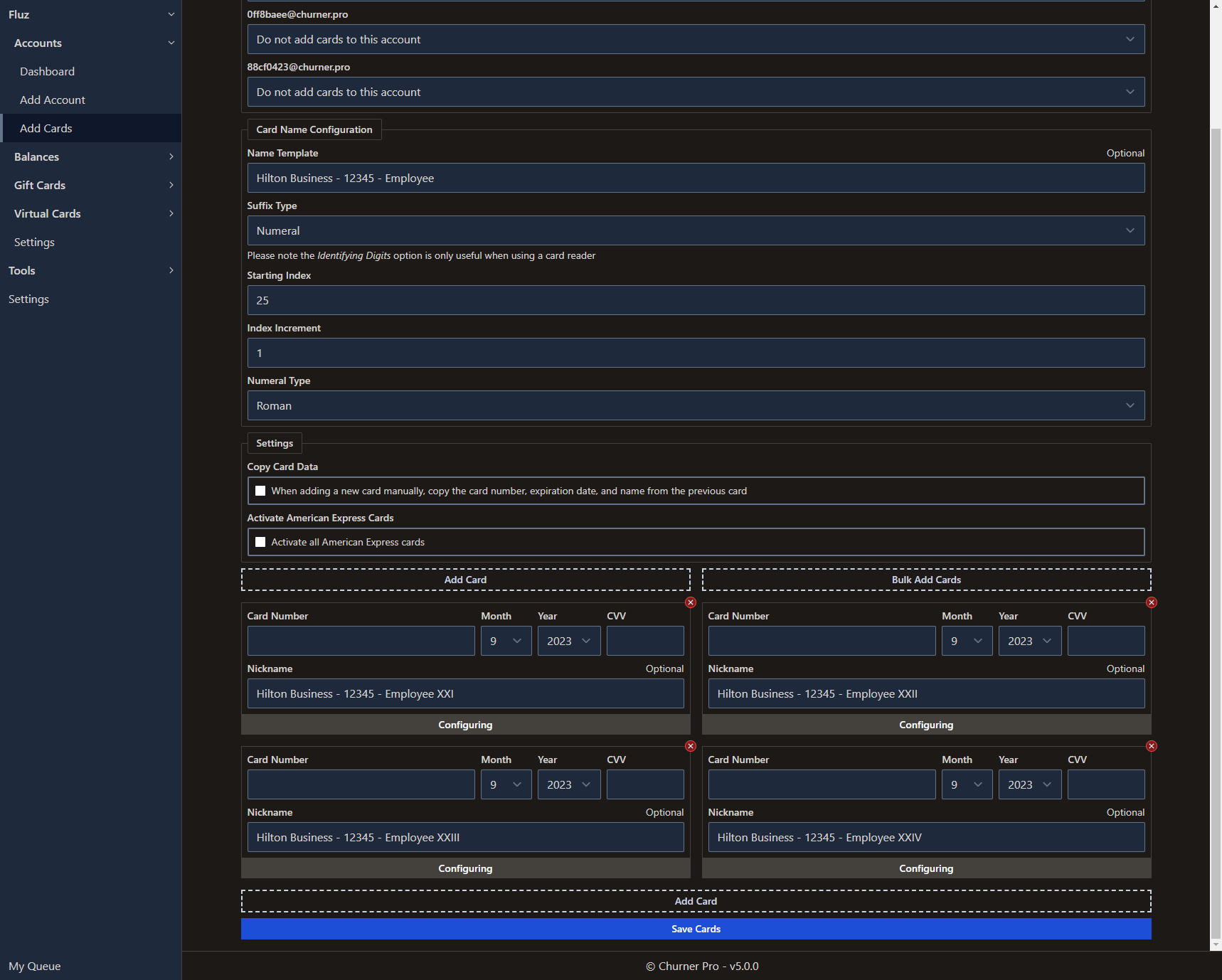Open the Suffix Type dropdown
1222x980 pixels.
pyautogui.click(x=695, y=230)
